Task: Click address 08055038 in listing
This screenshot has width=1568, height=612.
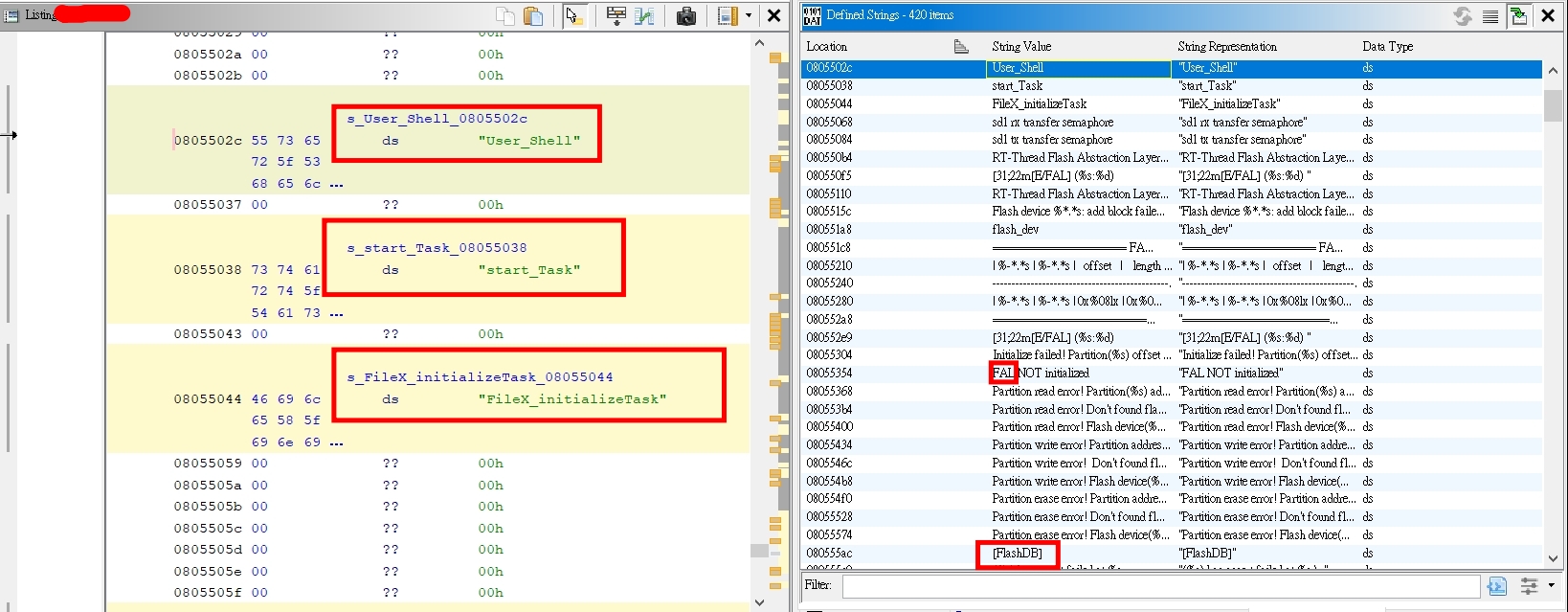Action: [x=208, y=270]
